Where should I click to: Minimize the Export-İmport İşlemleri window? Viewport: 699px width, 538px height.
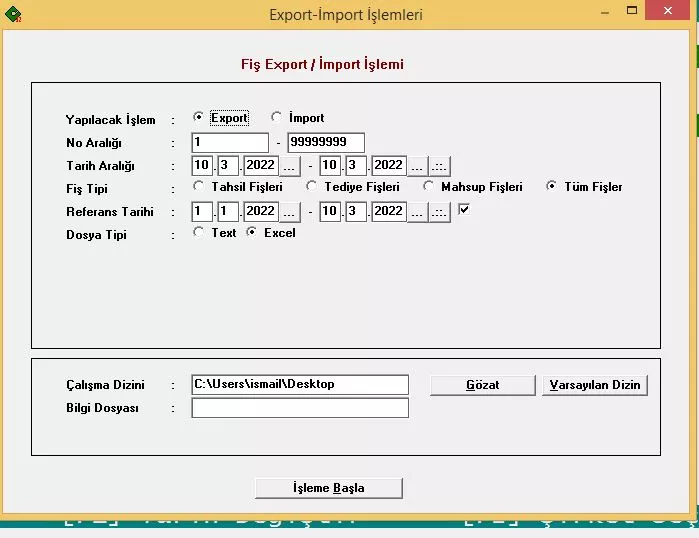click(605, 12)
